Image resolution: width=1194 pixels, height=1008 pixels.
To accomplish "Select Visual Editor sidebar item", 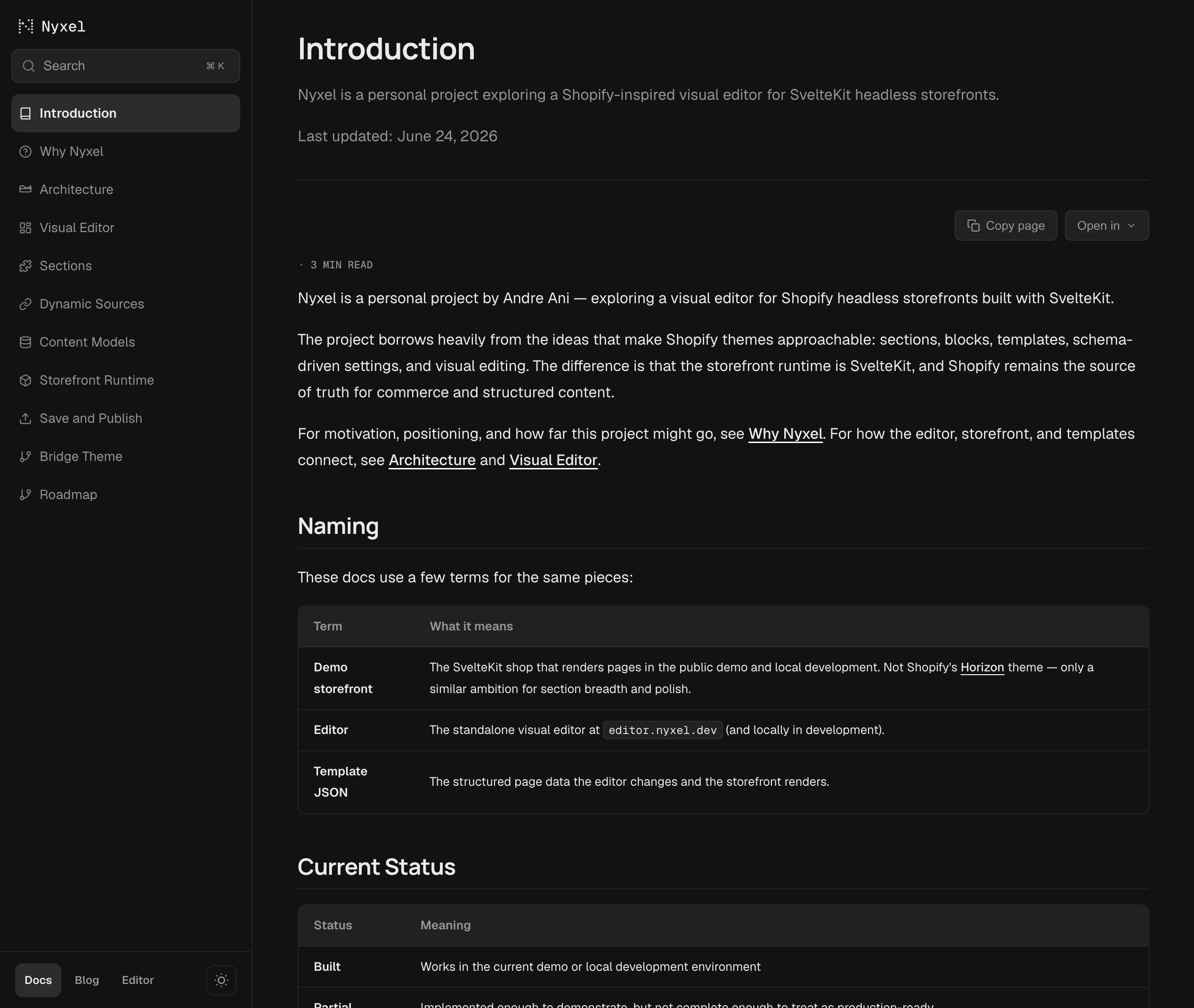I will click(x=126, y=227).
